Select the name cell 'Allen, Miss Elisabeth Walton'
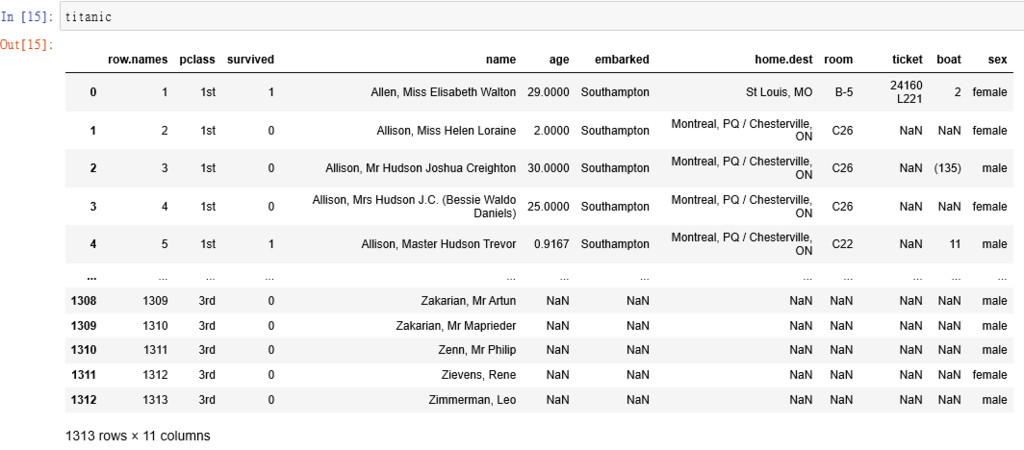 [x=443, y=92]
